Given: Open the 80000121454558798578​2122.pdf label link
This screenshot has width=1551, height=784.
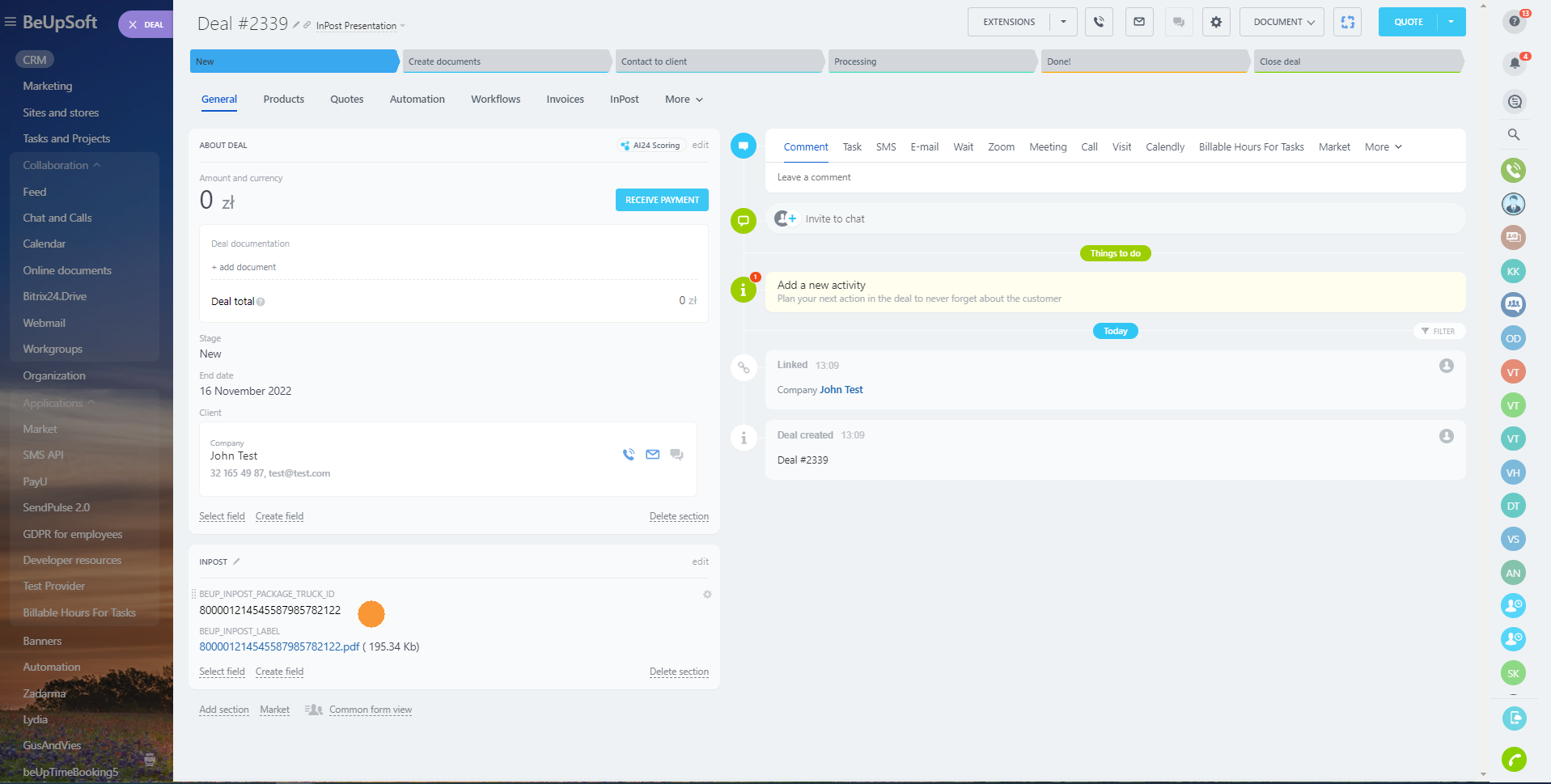Looking at the screenshot, I should click(x=279, y=646).
